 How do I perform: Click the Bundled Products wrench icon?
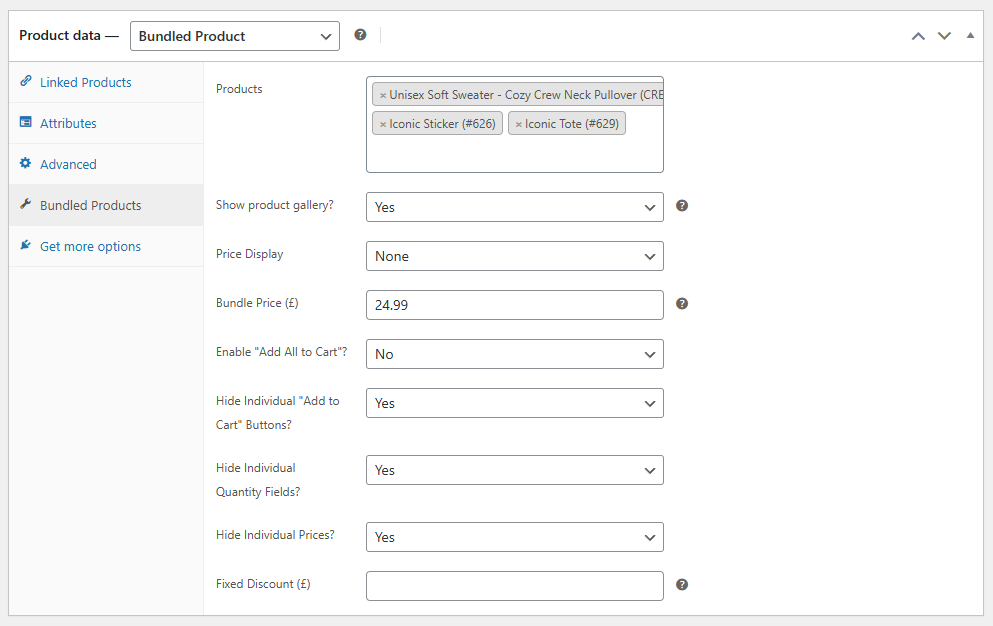pyautogui.click(x=25, y=205)
